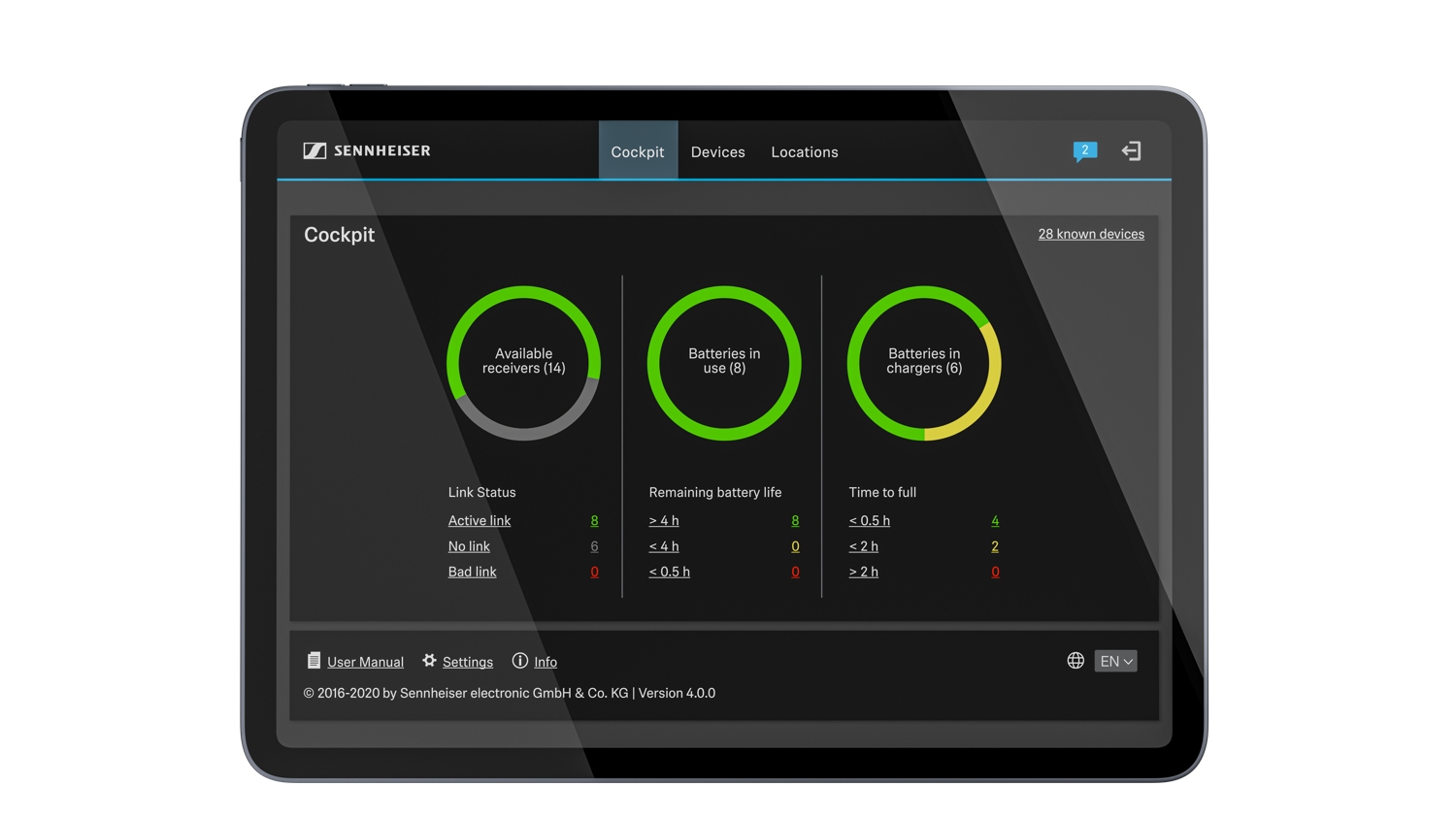Click the Remaining battery life heading
1456x819 pixels.
715,493
